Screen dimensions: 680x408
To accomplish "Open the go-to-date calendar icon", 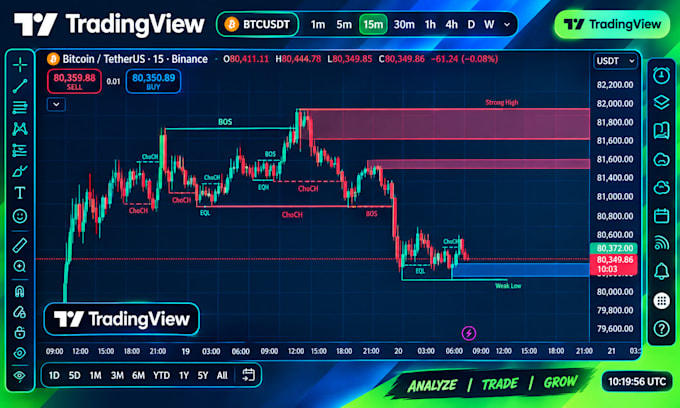I will click(x=248, y=375).
